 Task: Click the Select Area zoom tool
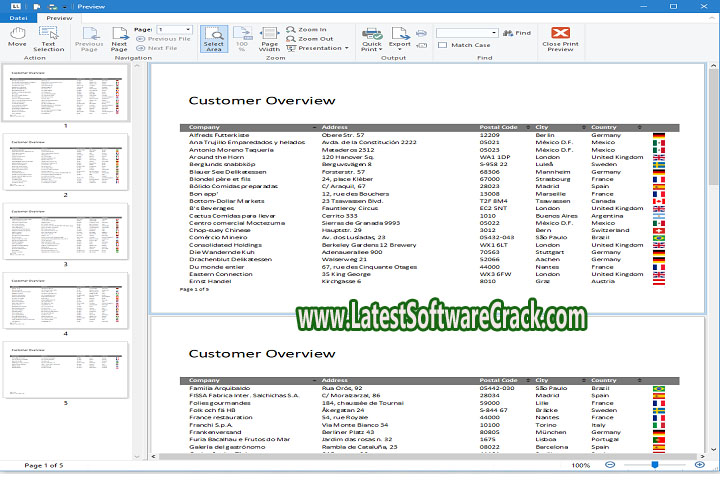(213, 38)
